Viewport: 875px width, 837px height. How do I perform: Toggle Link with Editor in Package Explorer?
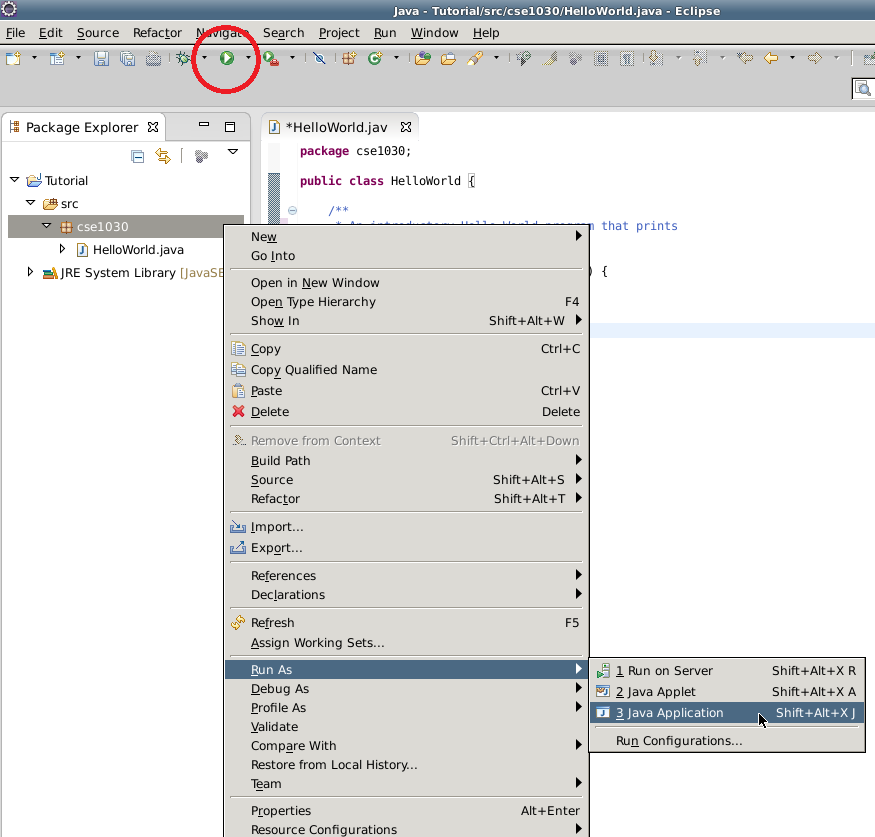pyautogui.click(x=163, y=156)
